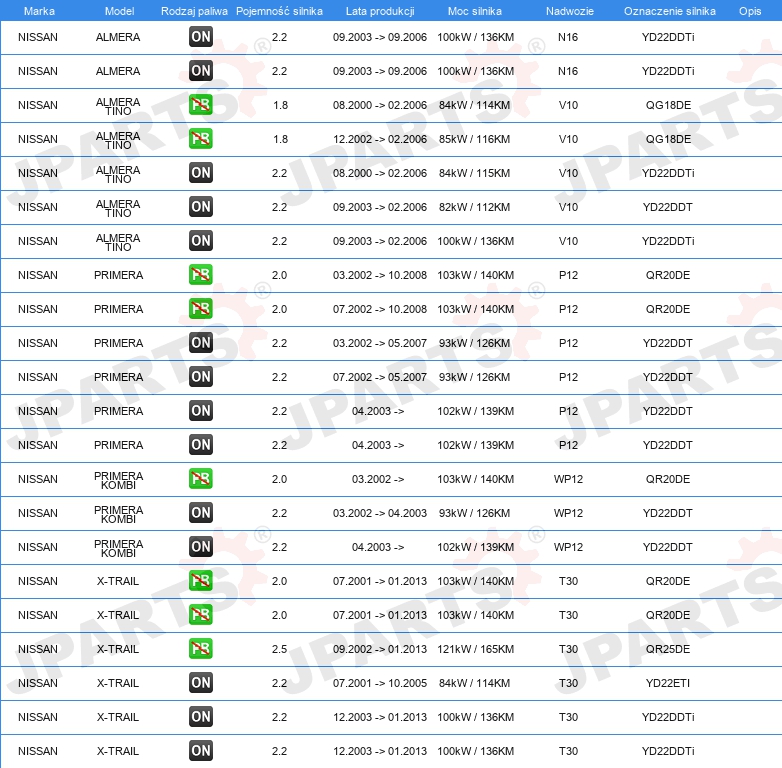Viewport: 782px width, 768px height.
Task: Click production years 03.2002 -> 10.2008
Action: pyautogui.click(x=380, y=275)
